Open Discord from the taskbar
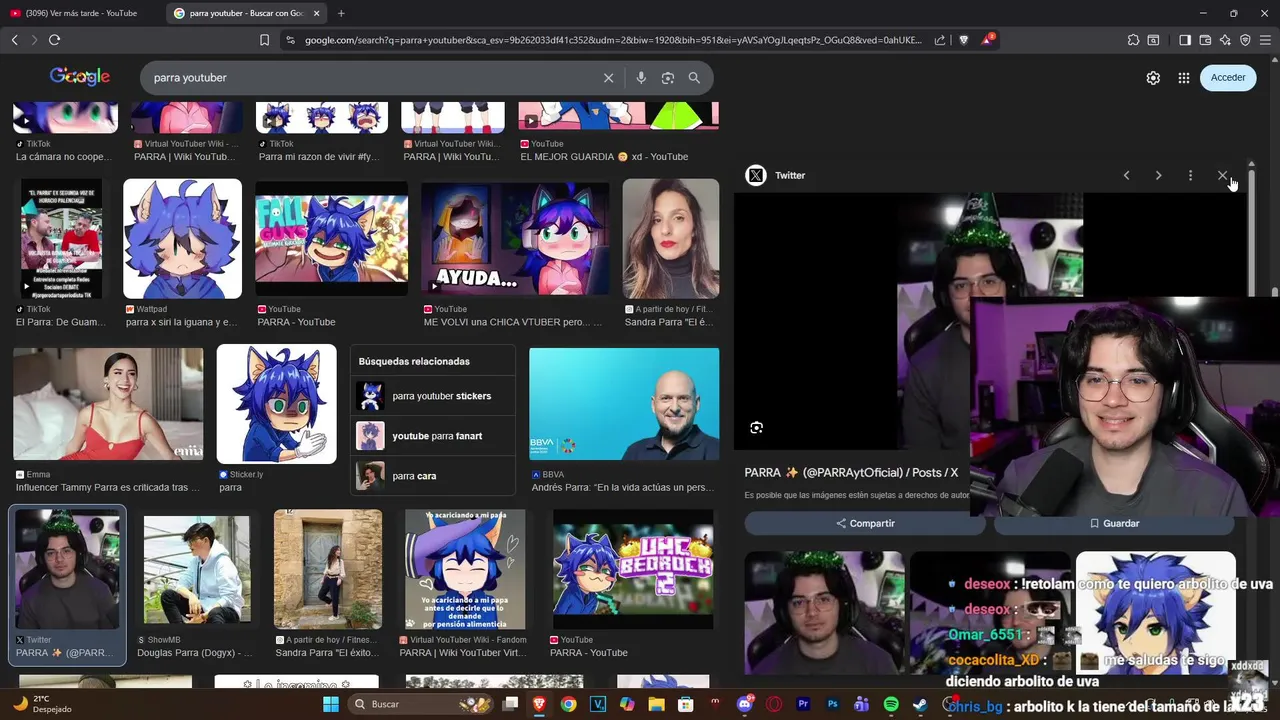This screenshot has height=720, width=1280. (x=743, y=704)
